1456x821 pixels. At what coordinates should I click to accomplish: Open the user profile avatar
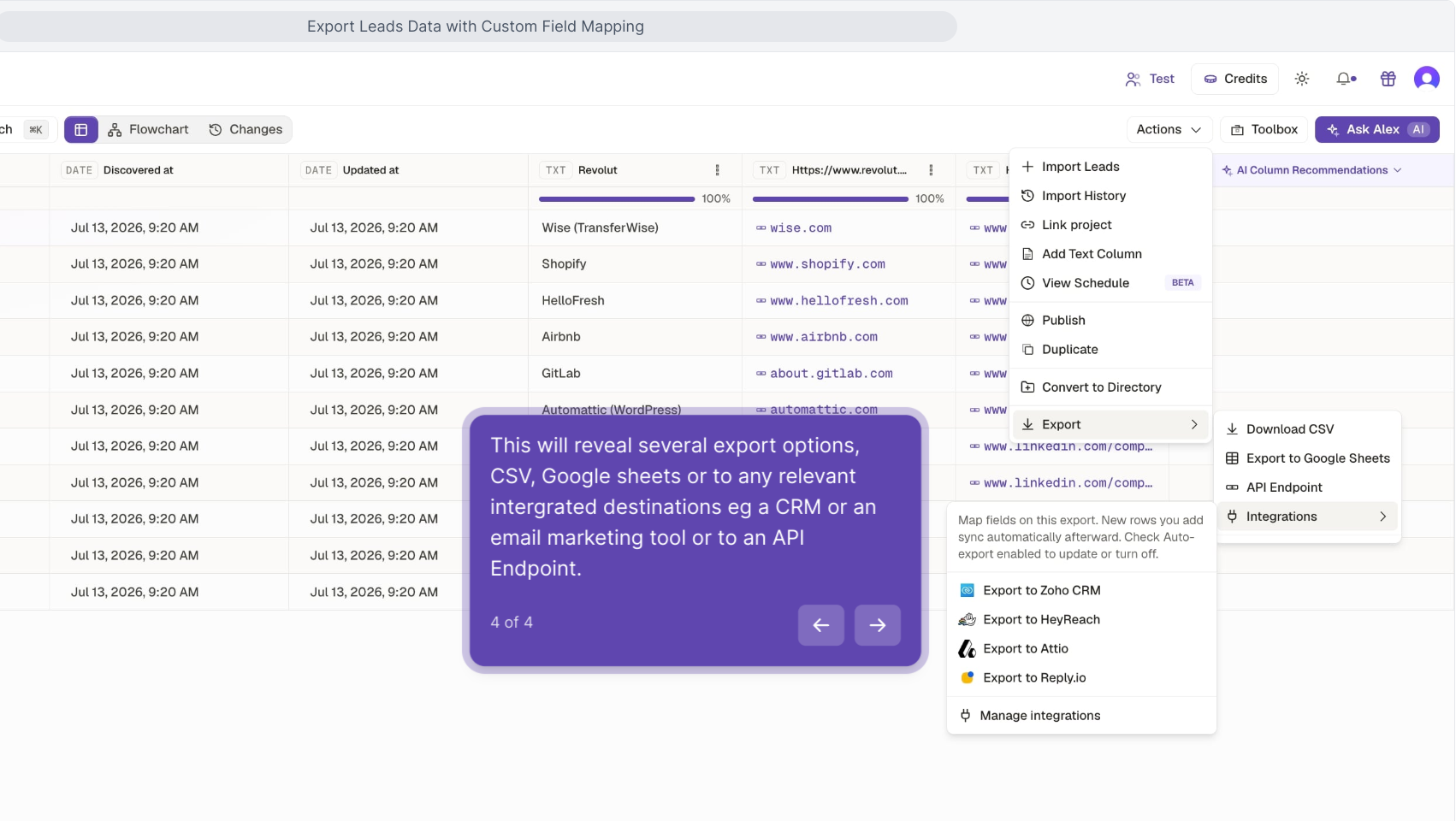(1427, 79)
